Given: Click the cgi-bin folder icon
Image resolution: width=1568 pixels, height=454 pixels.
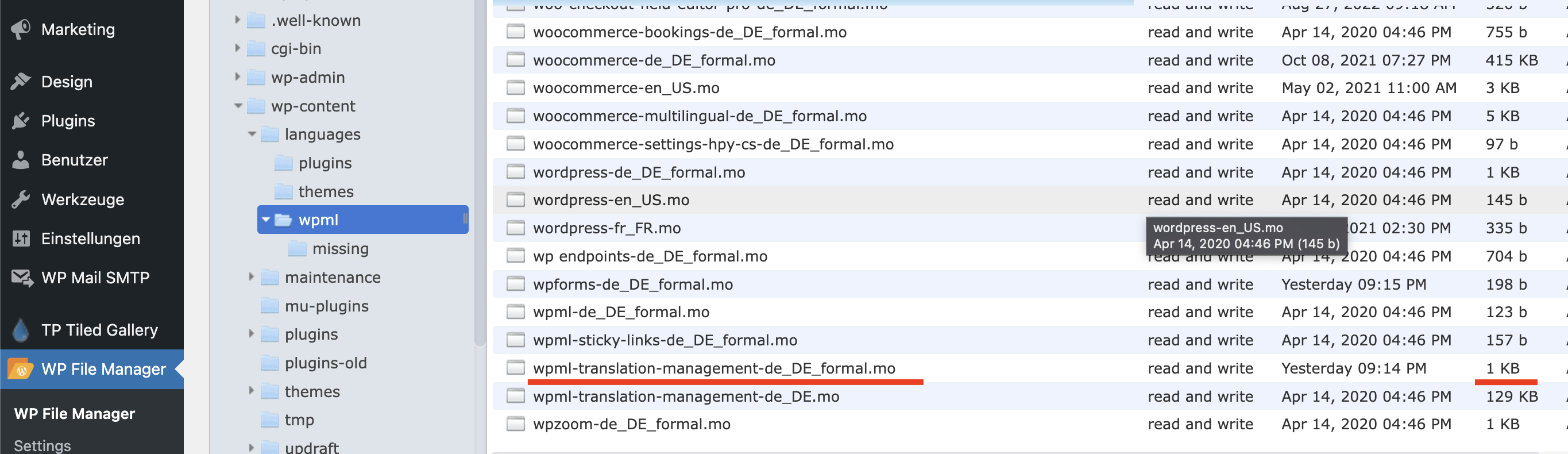Looking at the screenshot, I should coord(256,49).
